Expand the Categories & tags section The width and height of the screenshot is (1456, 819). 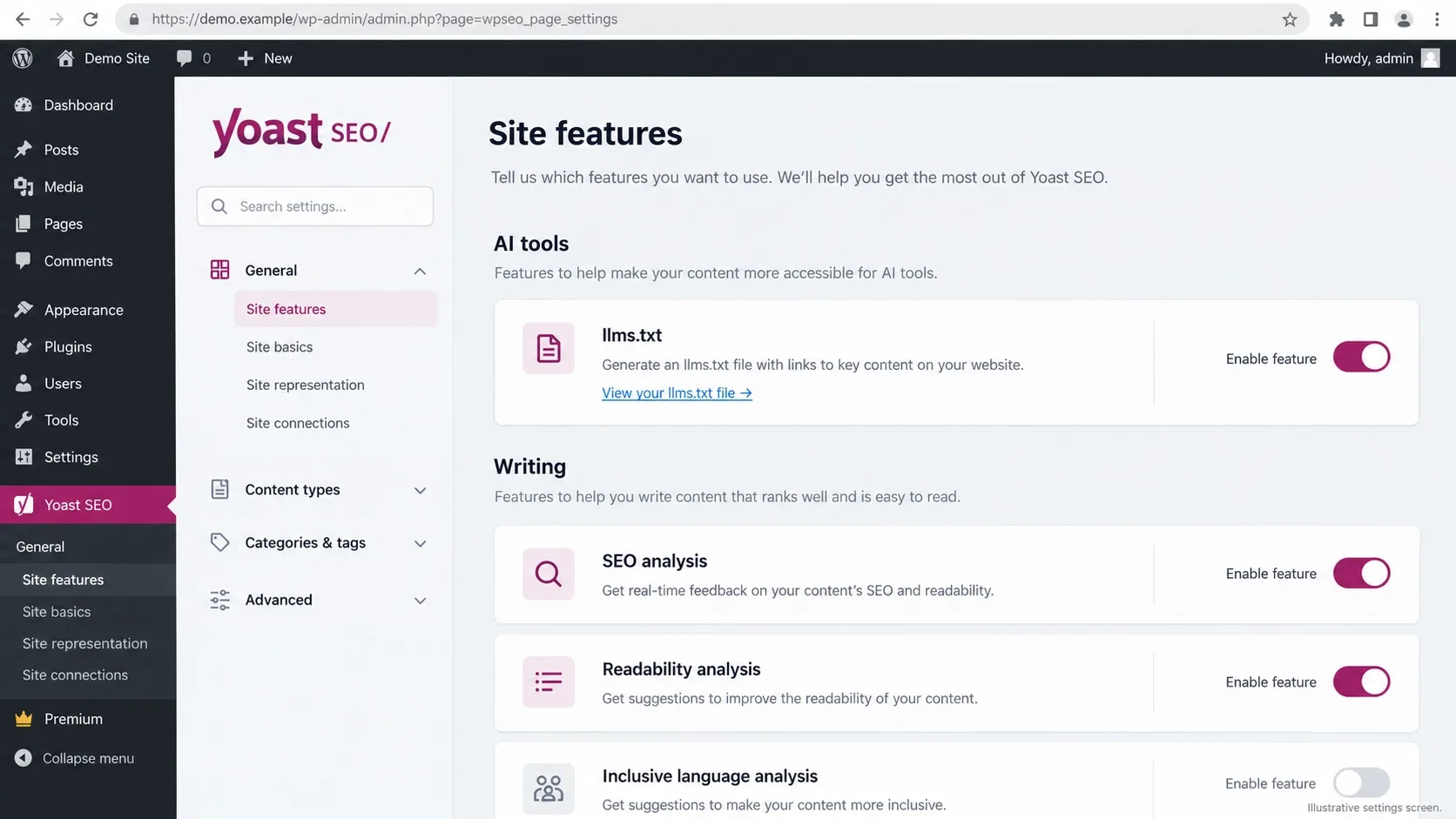319,543
